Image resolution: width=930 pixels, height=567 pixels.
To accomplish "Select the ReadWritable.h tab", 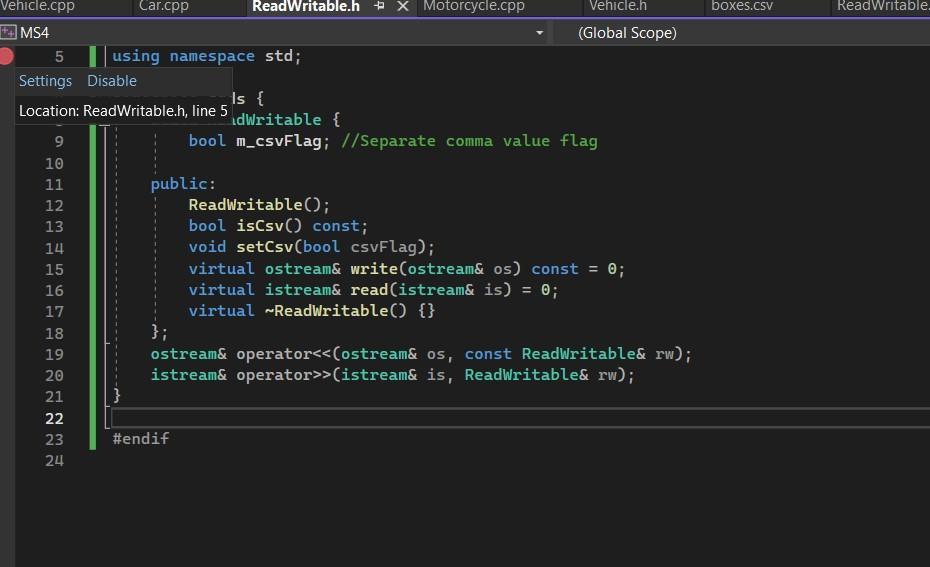I will [306, 7].
